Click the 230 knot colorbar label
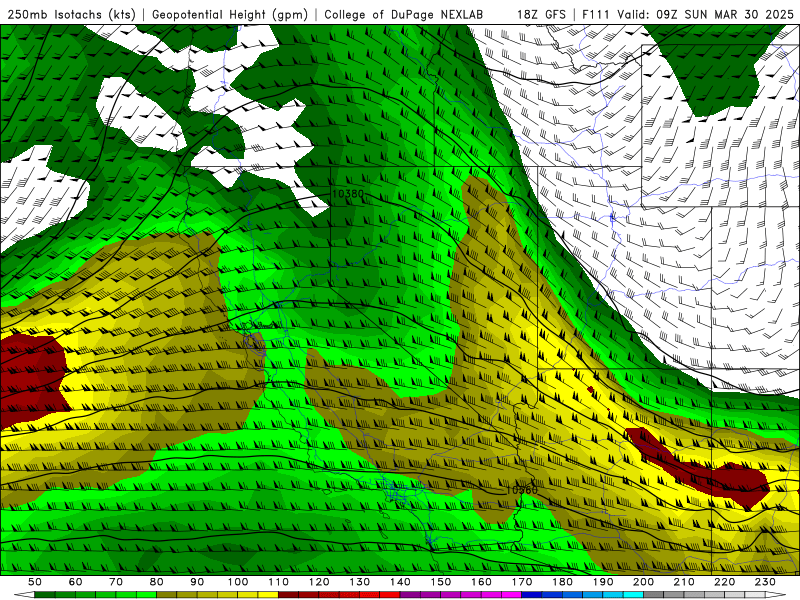The width and height of the screenshot is (800, 600). coord(765,582)
